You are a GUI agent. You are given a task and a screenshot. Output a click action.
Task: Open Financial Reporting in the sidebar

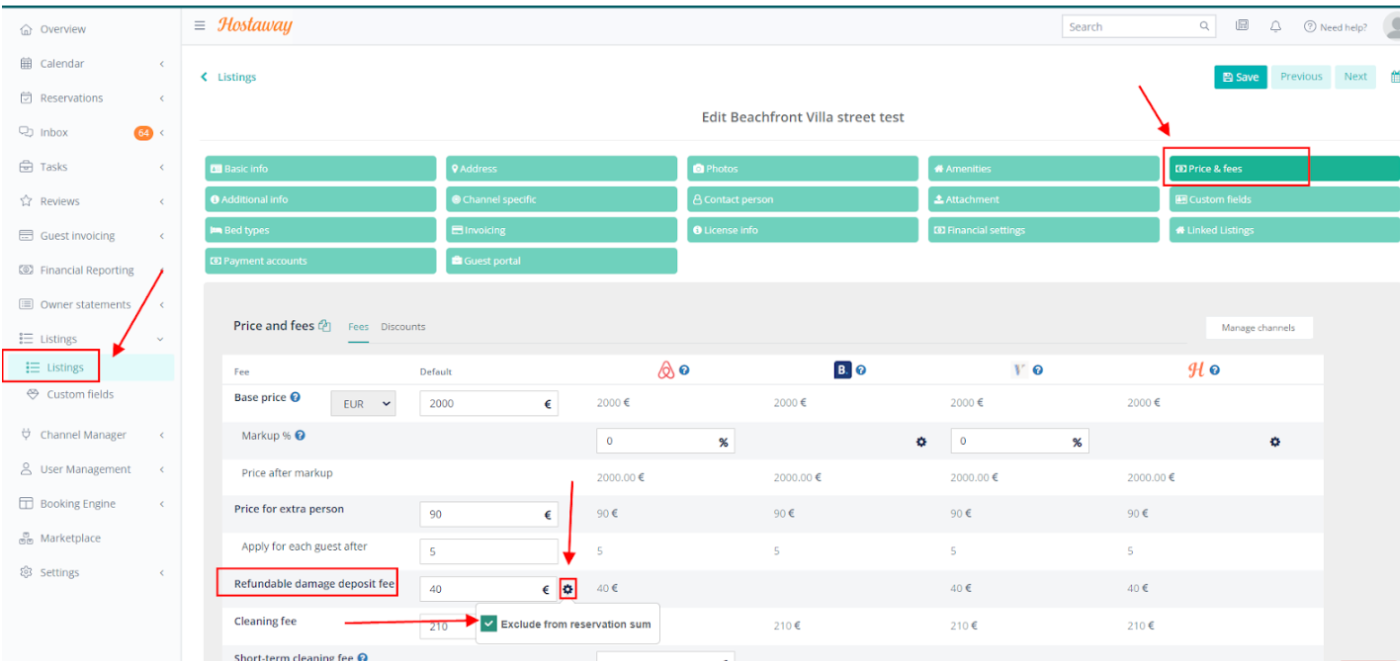click(x=86, y=270)
